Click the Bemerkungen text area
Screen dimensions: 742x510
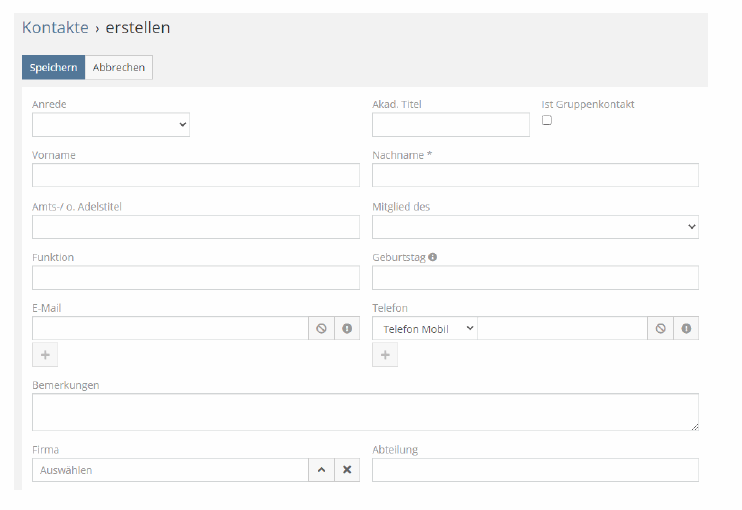365,412
